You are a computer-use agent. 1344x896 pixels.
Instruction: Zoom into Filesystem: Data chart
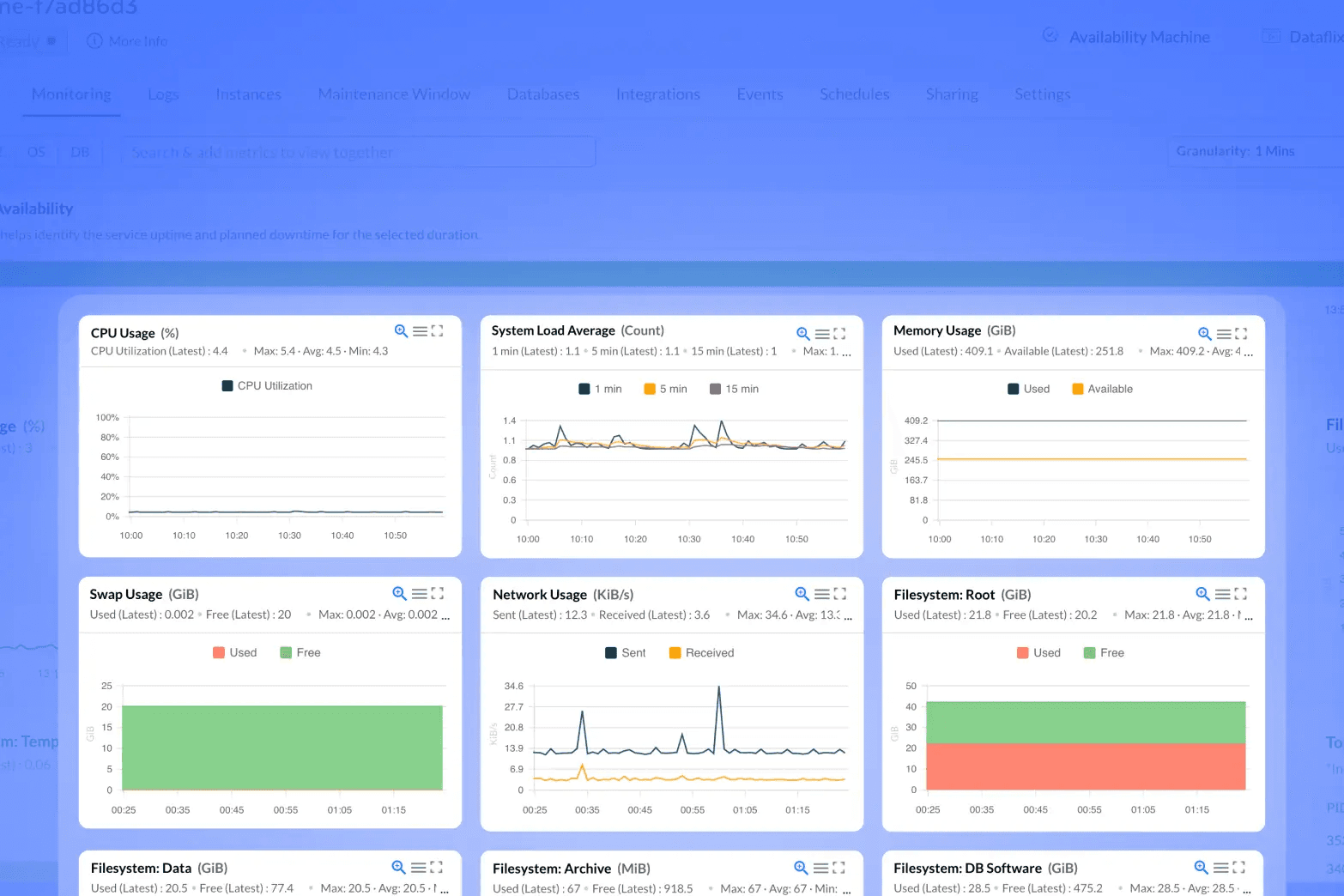399,868
